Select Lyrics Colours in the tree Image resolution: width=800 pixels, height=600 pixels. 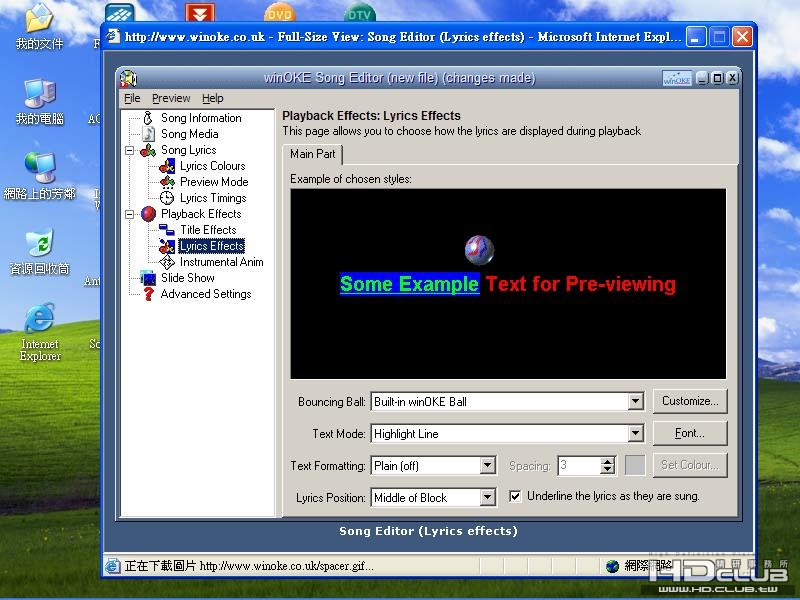213,166
